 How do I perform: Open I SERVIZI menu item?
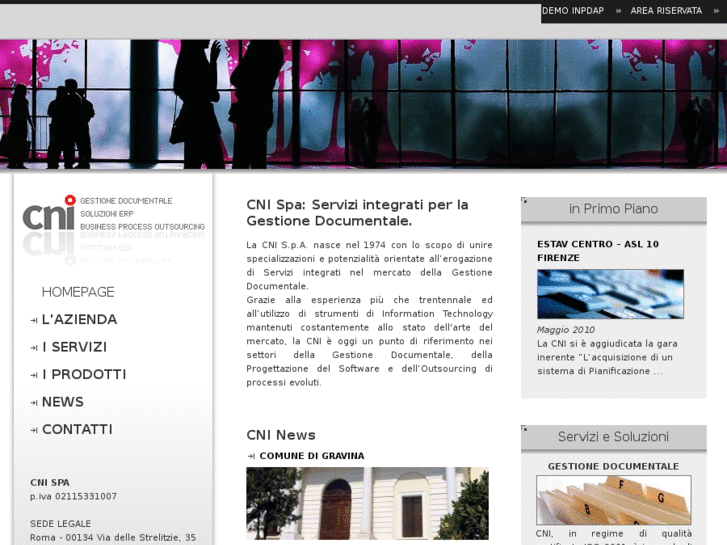75,346
